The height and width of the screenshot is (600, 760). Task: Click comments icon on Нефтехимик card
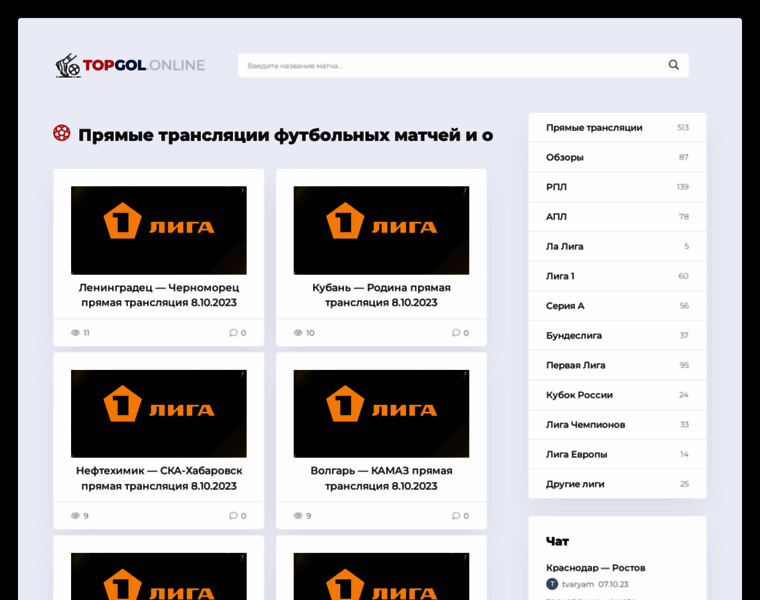[233, 516]
